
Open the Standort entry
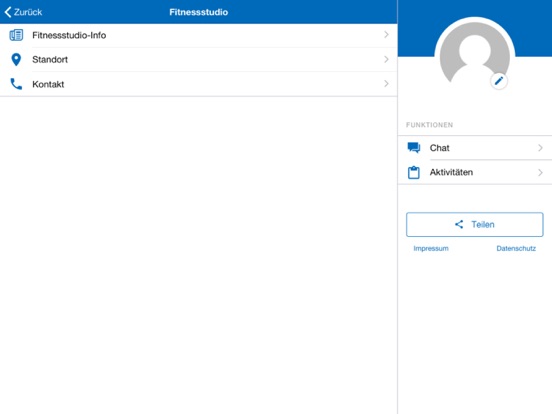pos(199,59)
